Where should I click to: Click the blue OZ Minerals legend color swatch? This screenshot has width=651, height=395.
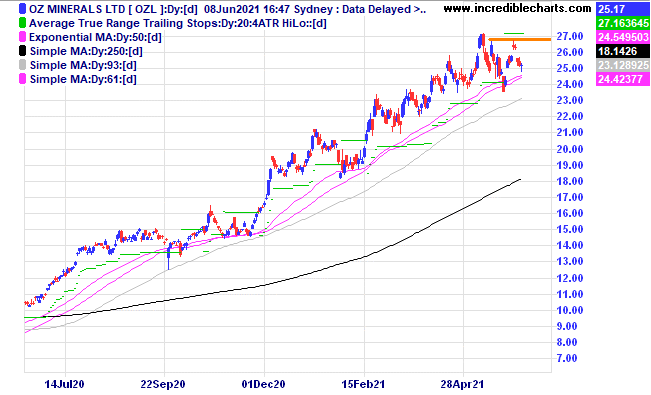(x=22, y=9)
